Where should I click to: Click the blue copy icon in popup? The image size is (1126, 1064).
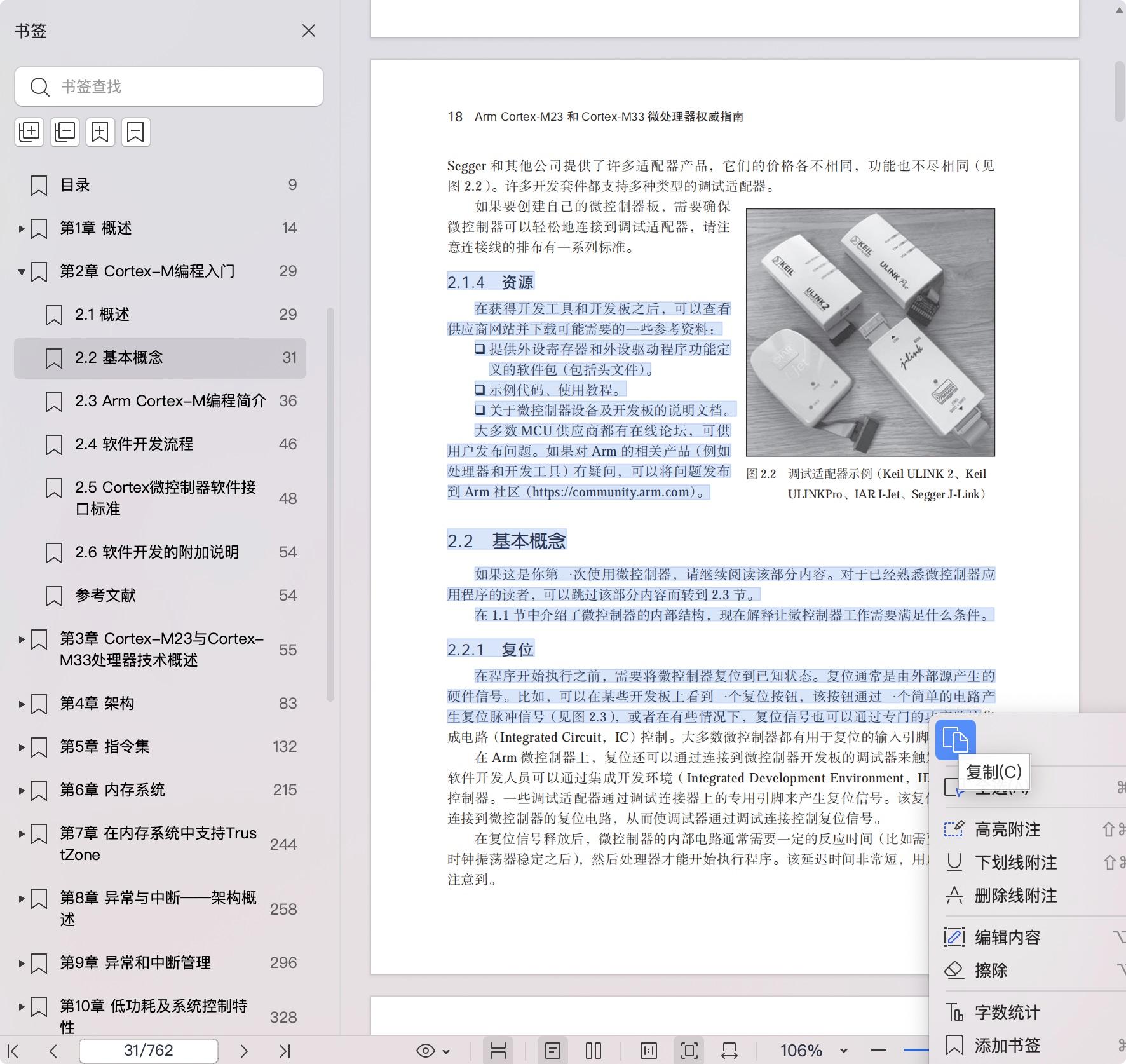pos(955,740)
